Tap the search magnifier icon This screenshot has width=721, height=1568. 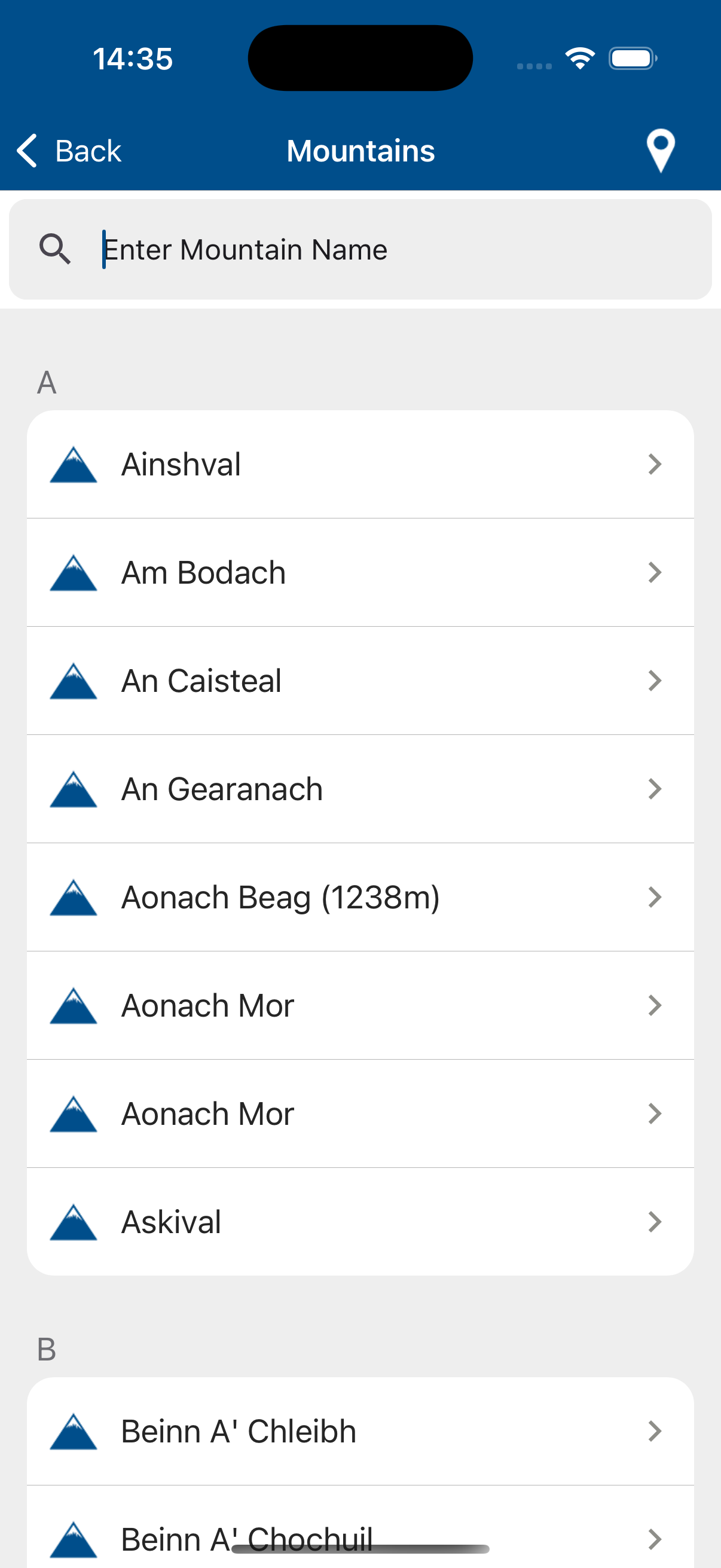(55, 249)
